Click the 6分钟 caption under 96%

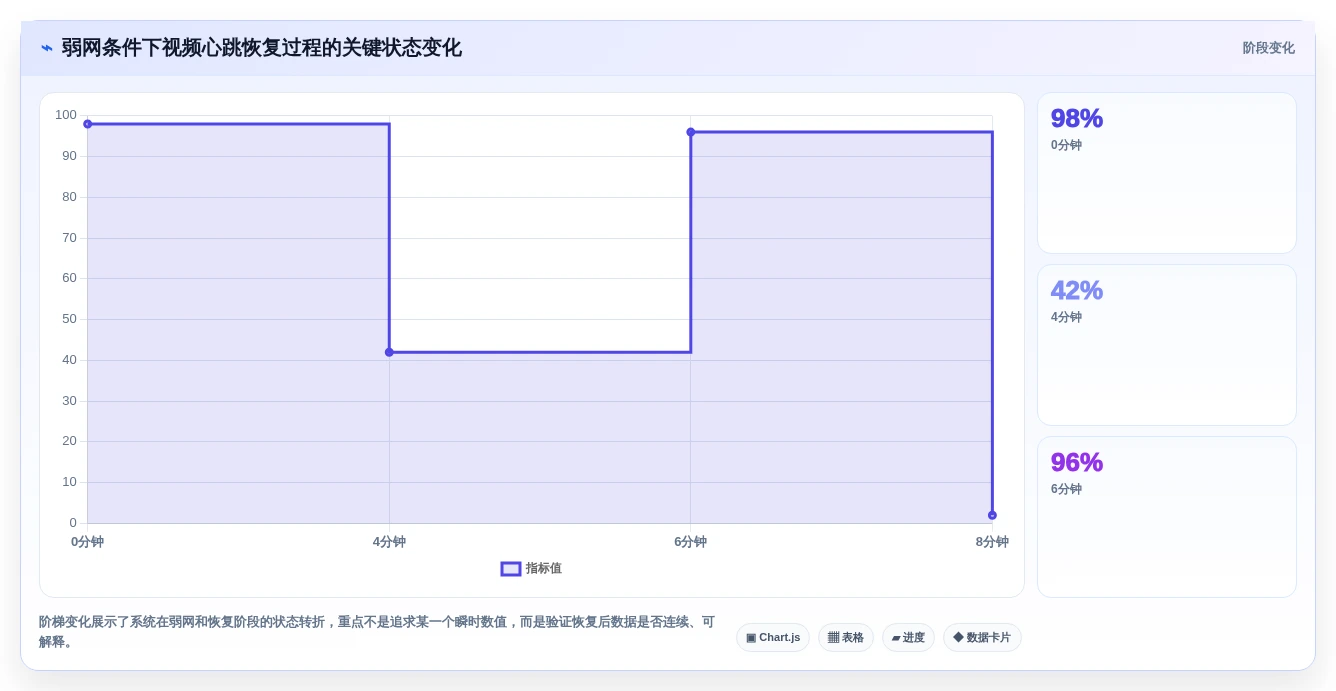1066,489
